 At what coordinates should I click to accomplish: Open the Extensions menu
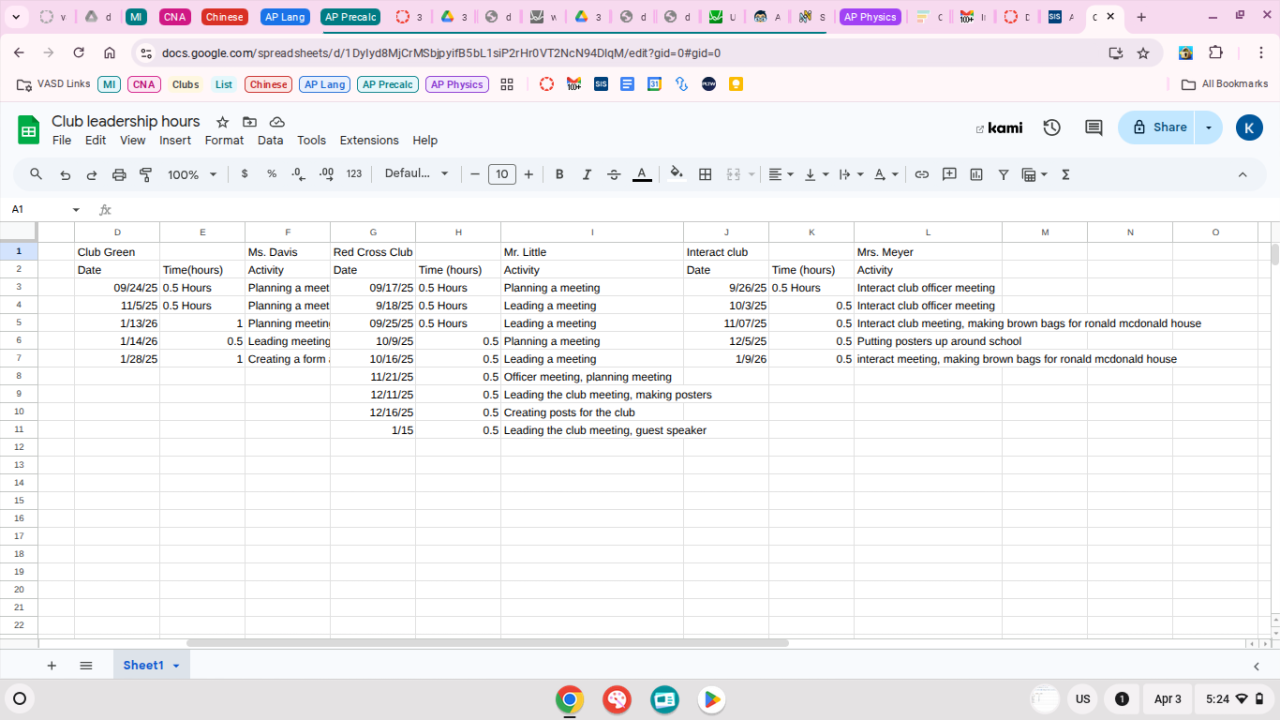369,140
